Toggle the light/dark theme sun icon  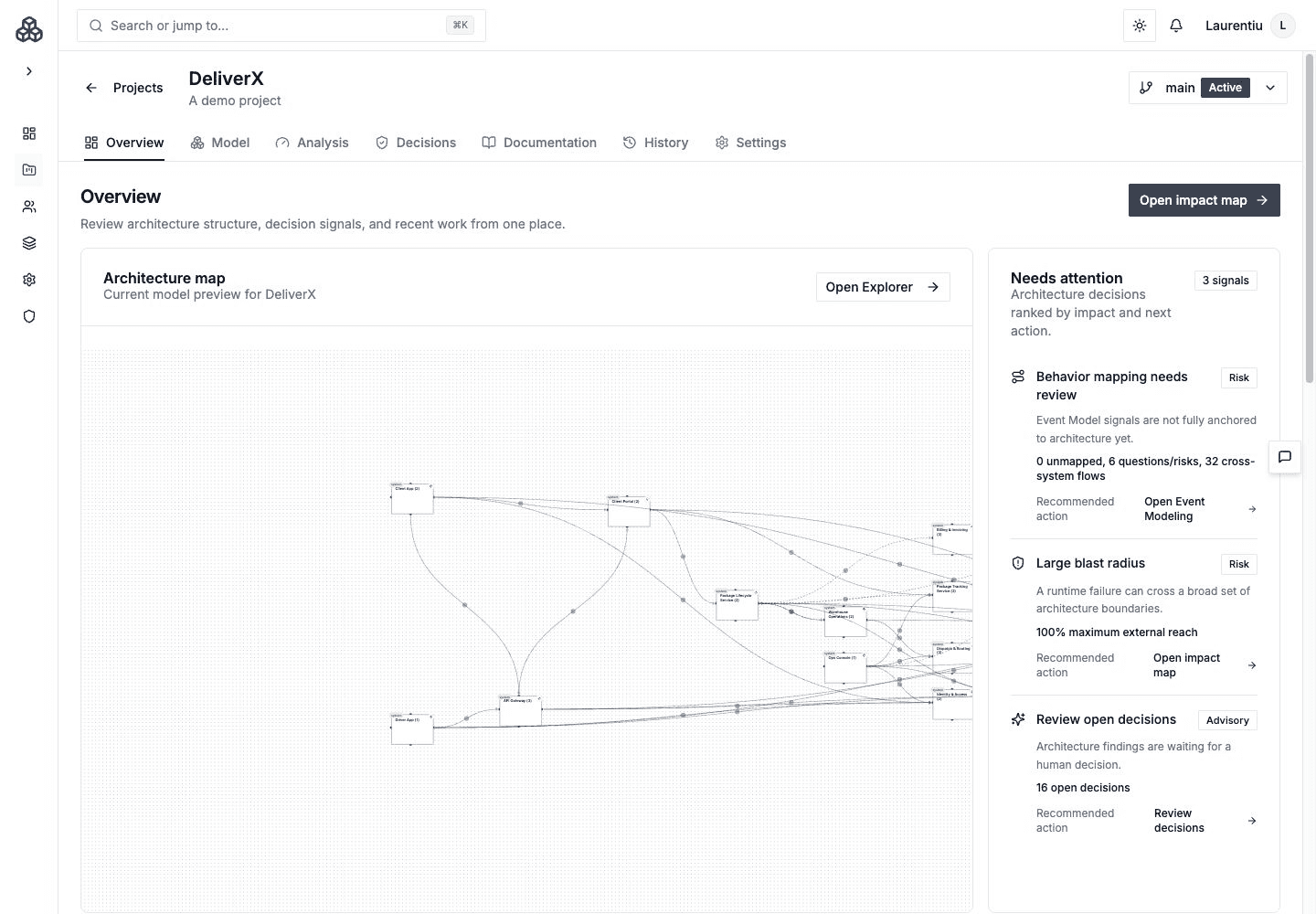[x=1140, y=26]
